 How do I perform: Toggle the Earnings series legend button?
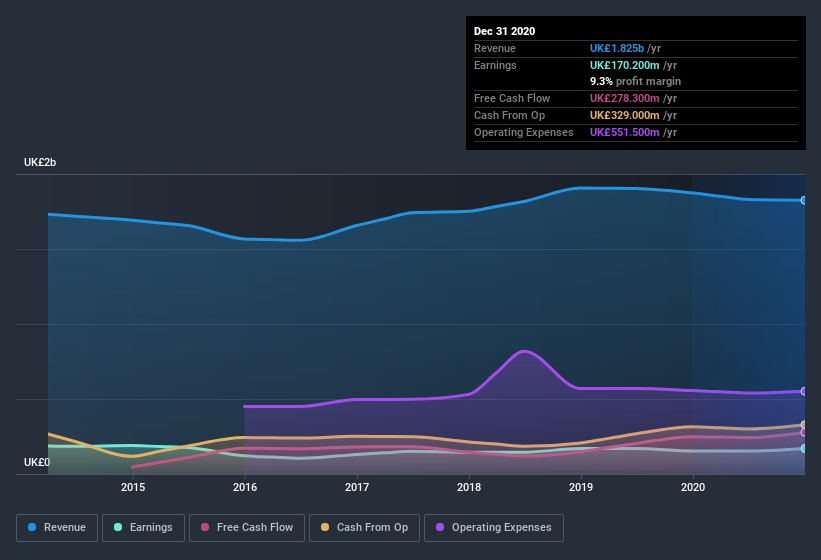(143, 528)
